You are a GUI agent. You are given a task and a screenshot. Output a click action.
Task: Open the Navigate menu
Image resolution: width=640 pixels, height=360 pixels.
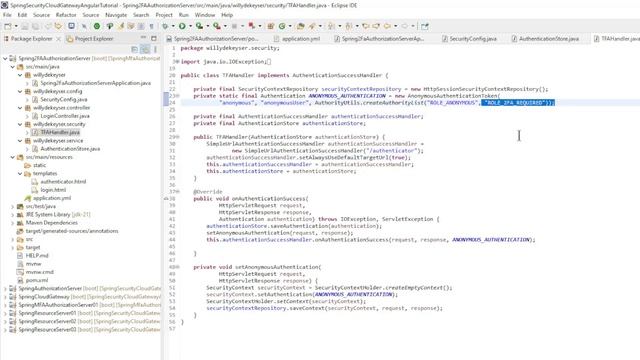coord(116,15)
